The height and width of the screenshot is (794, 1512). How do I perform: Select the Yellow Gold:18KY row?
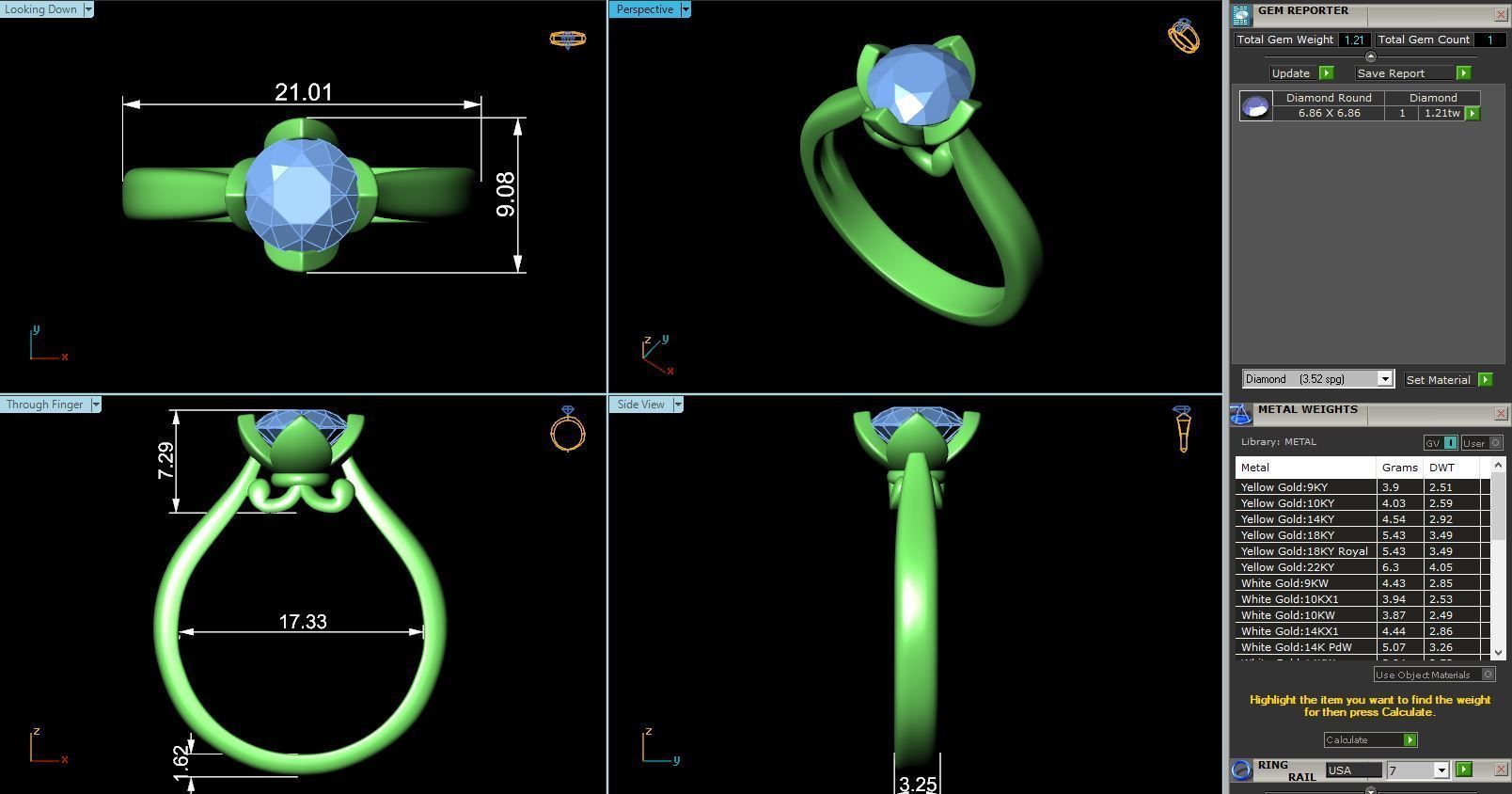(x=1362, y=535)
